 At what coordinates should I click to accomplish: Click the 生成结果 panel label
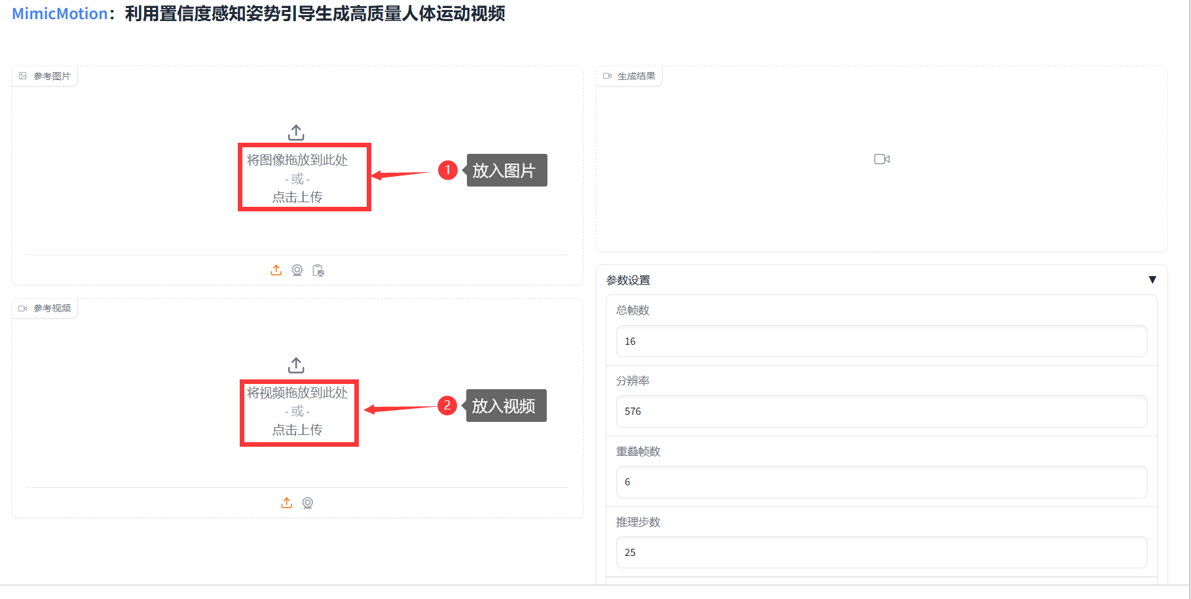630,76
